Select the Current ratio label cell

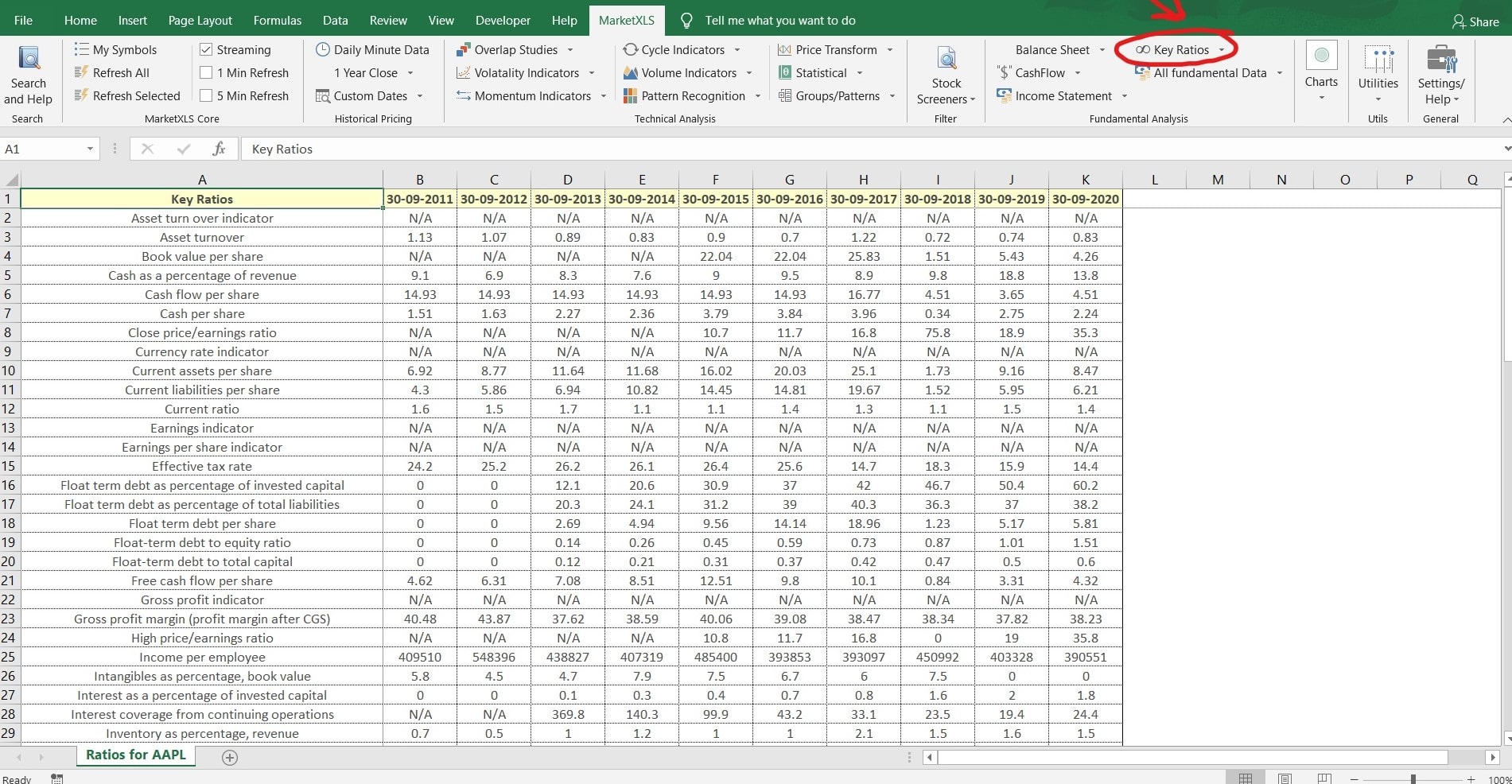pos(202,409)
